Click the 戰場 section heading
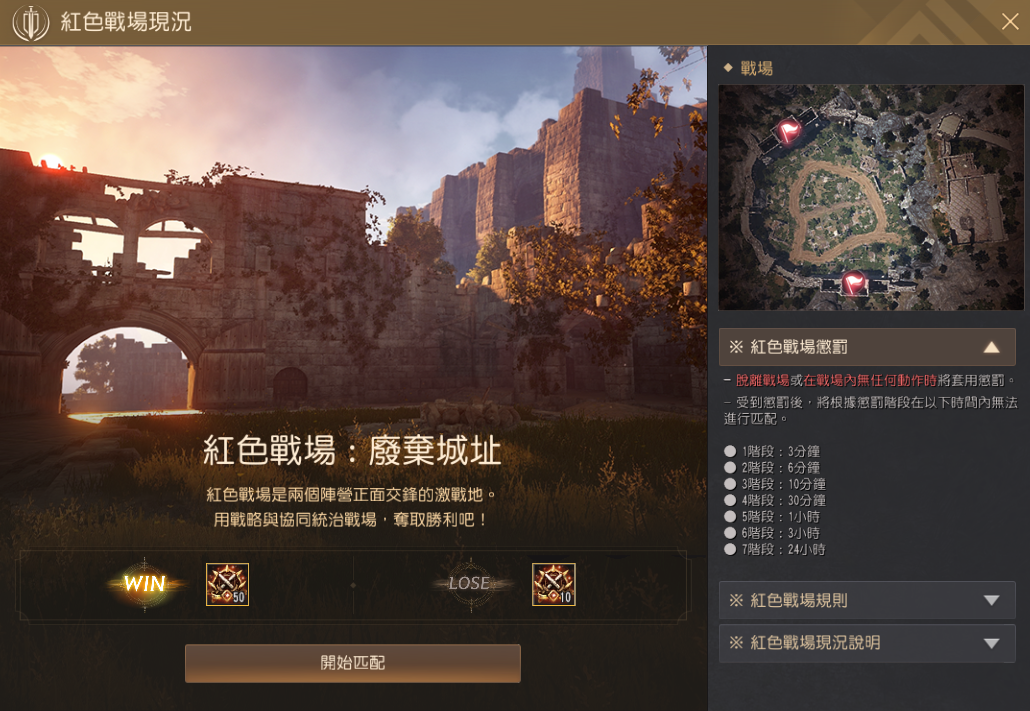 756,68
